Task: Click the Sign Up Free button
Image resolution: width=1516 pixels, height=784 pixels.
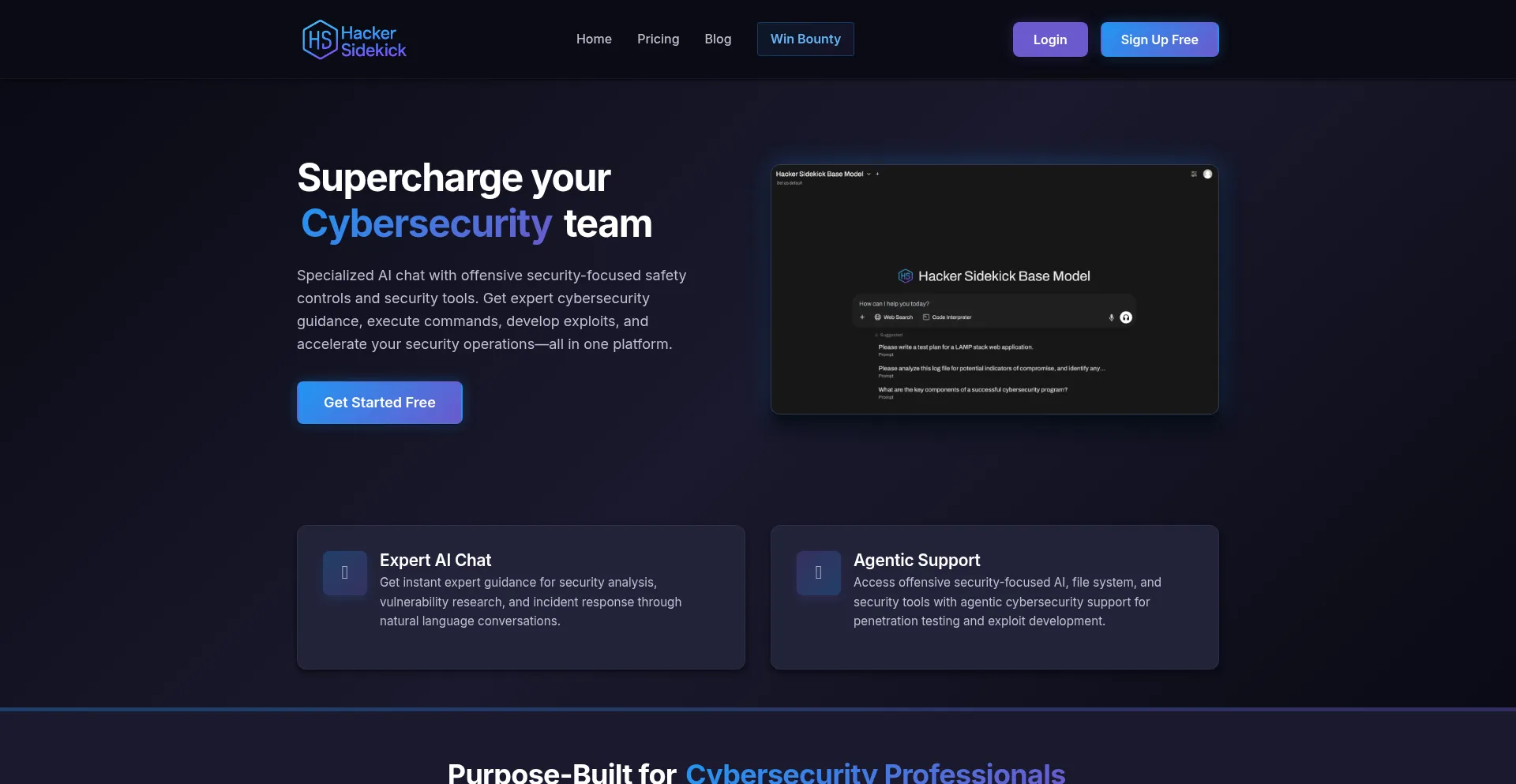Action: click(x=1159, y=39)
